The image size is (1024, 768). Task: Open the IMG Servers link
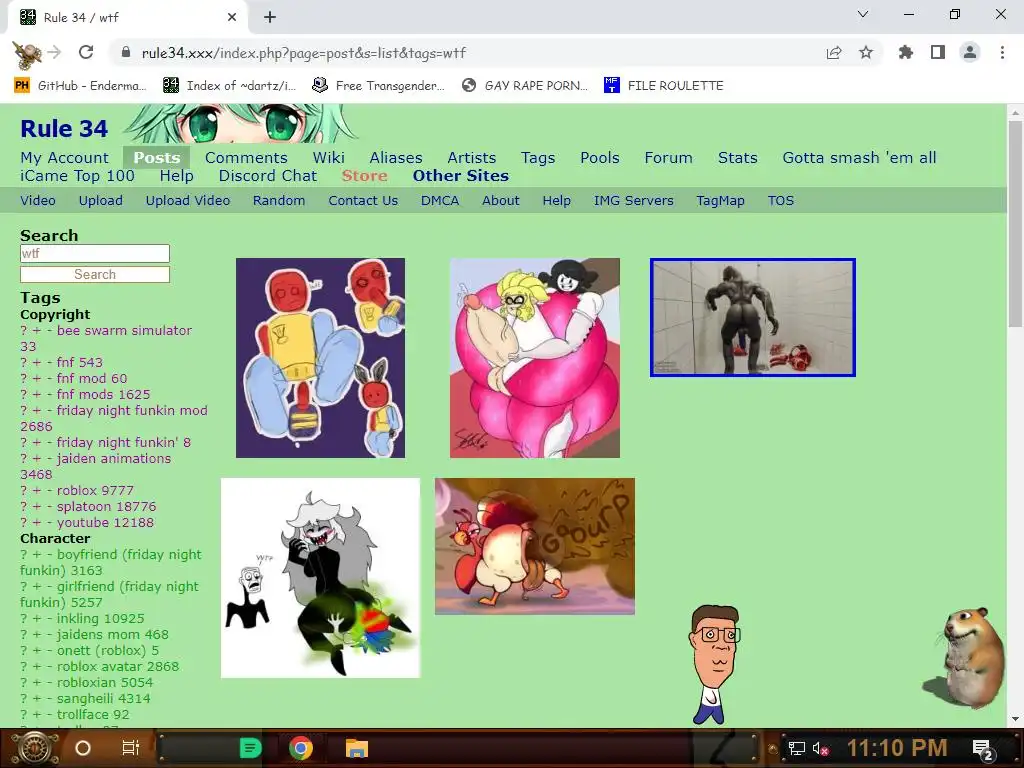(x=633, y=200)
